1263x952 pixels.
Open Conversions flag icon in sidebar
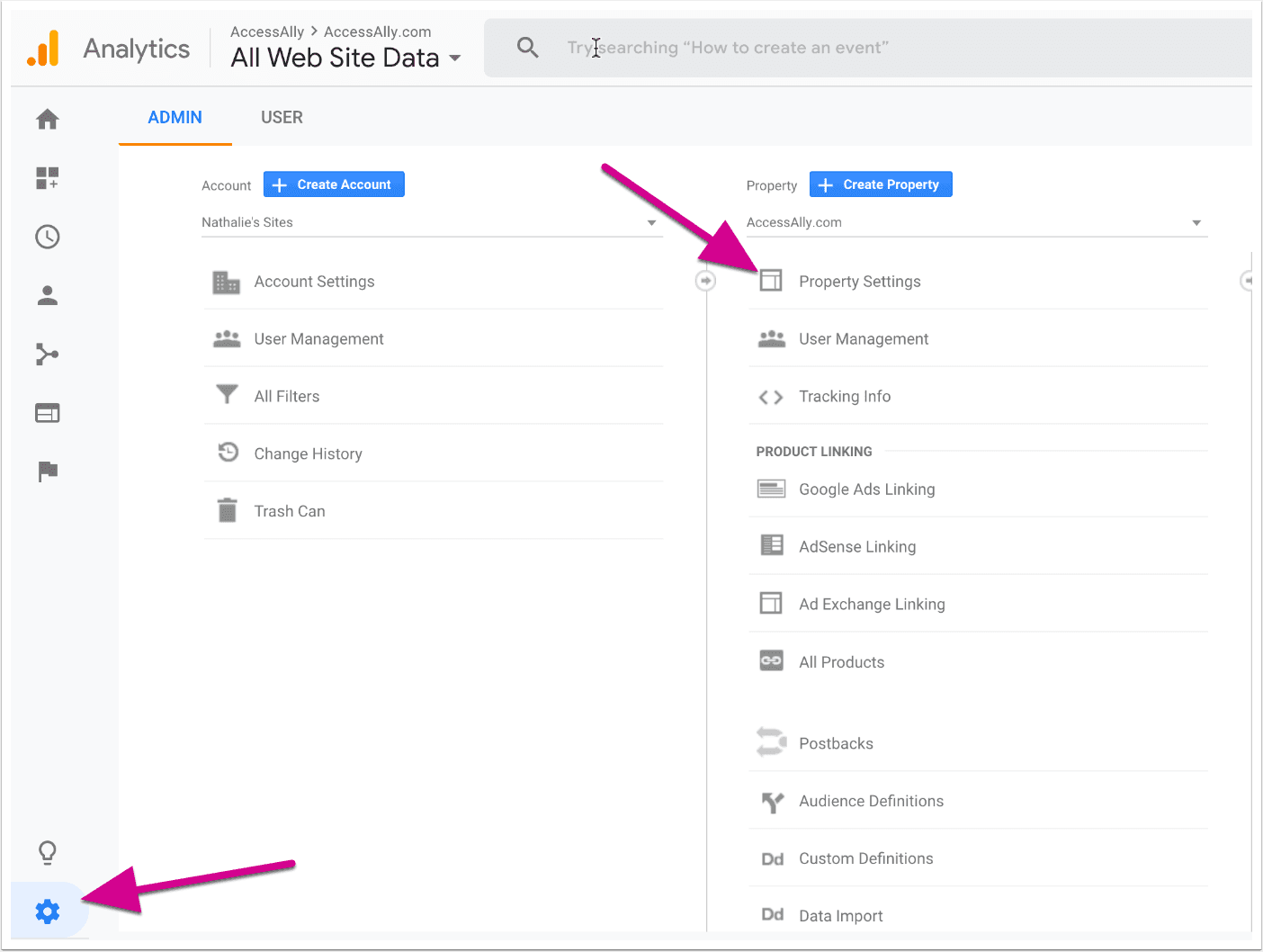[48, 472]
